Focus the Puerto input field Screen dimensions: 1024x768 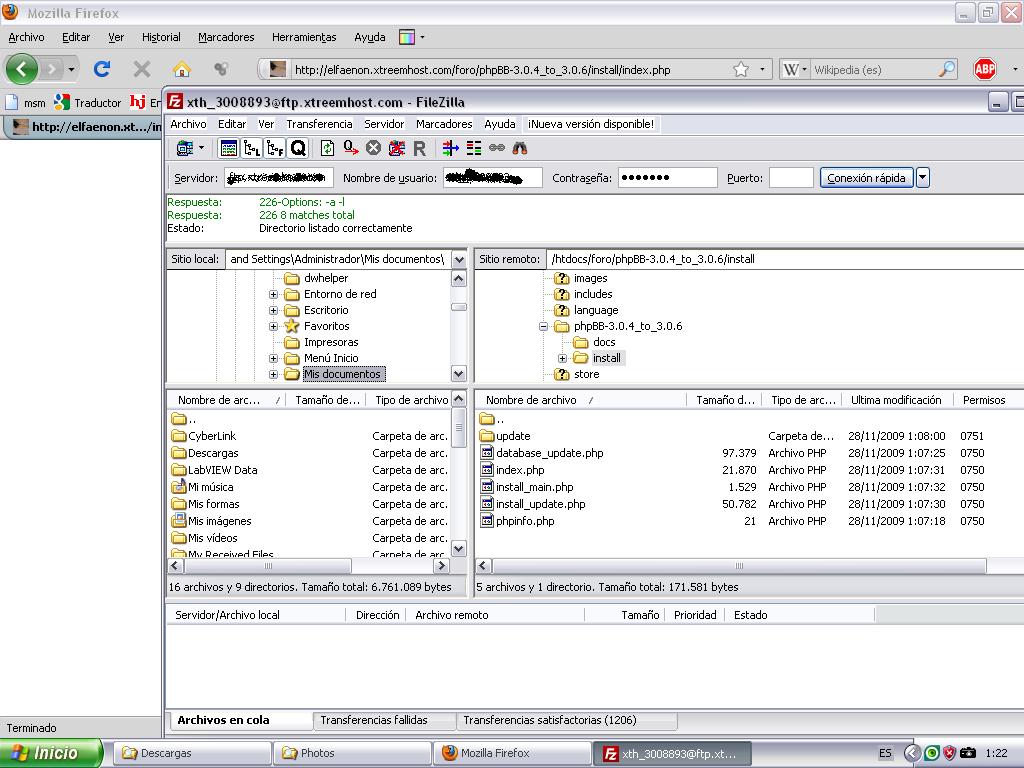click(x=791, y=178)
